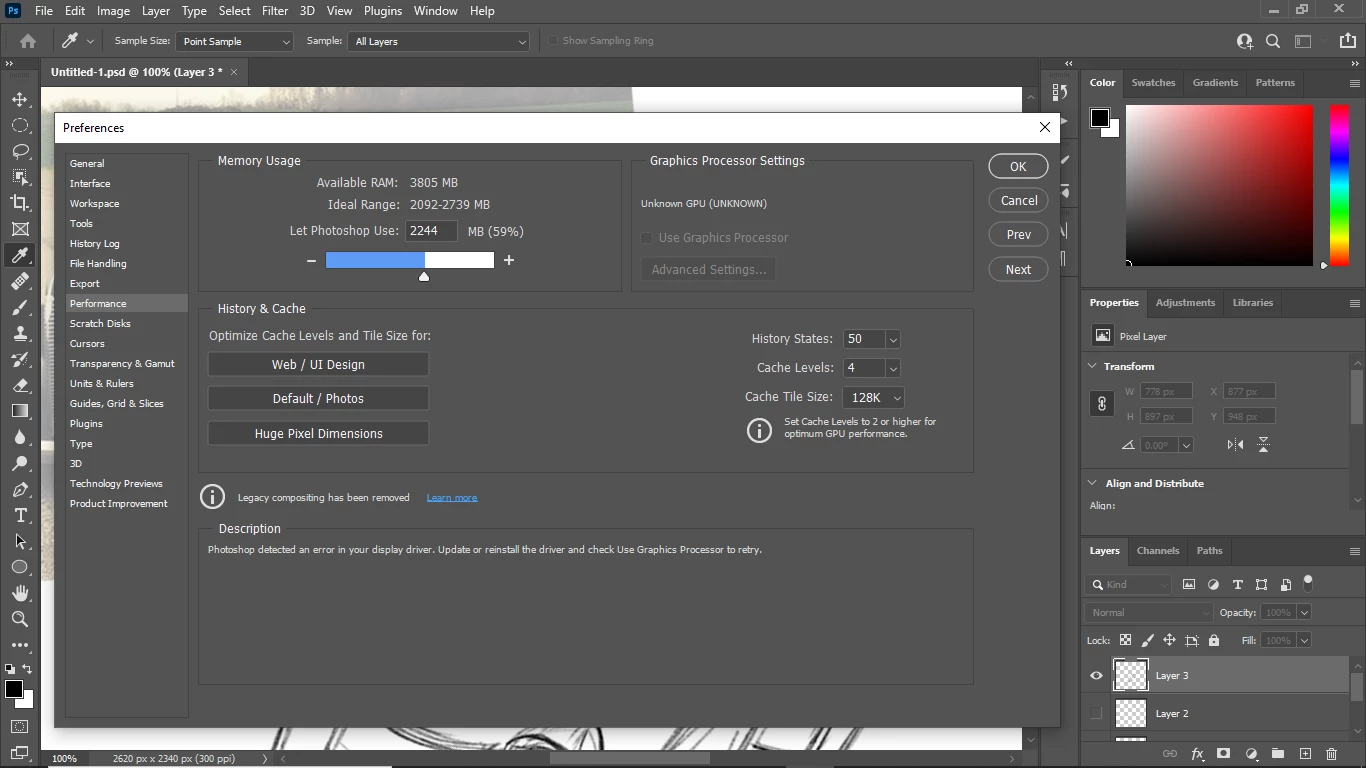Open the layer Fill dropdown arrow
Screen dimensions: 1366x768
pos(1303,640)
